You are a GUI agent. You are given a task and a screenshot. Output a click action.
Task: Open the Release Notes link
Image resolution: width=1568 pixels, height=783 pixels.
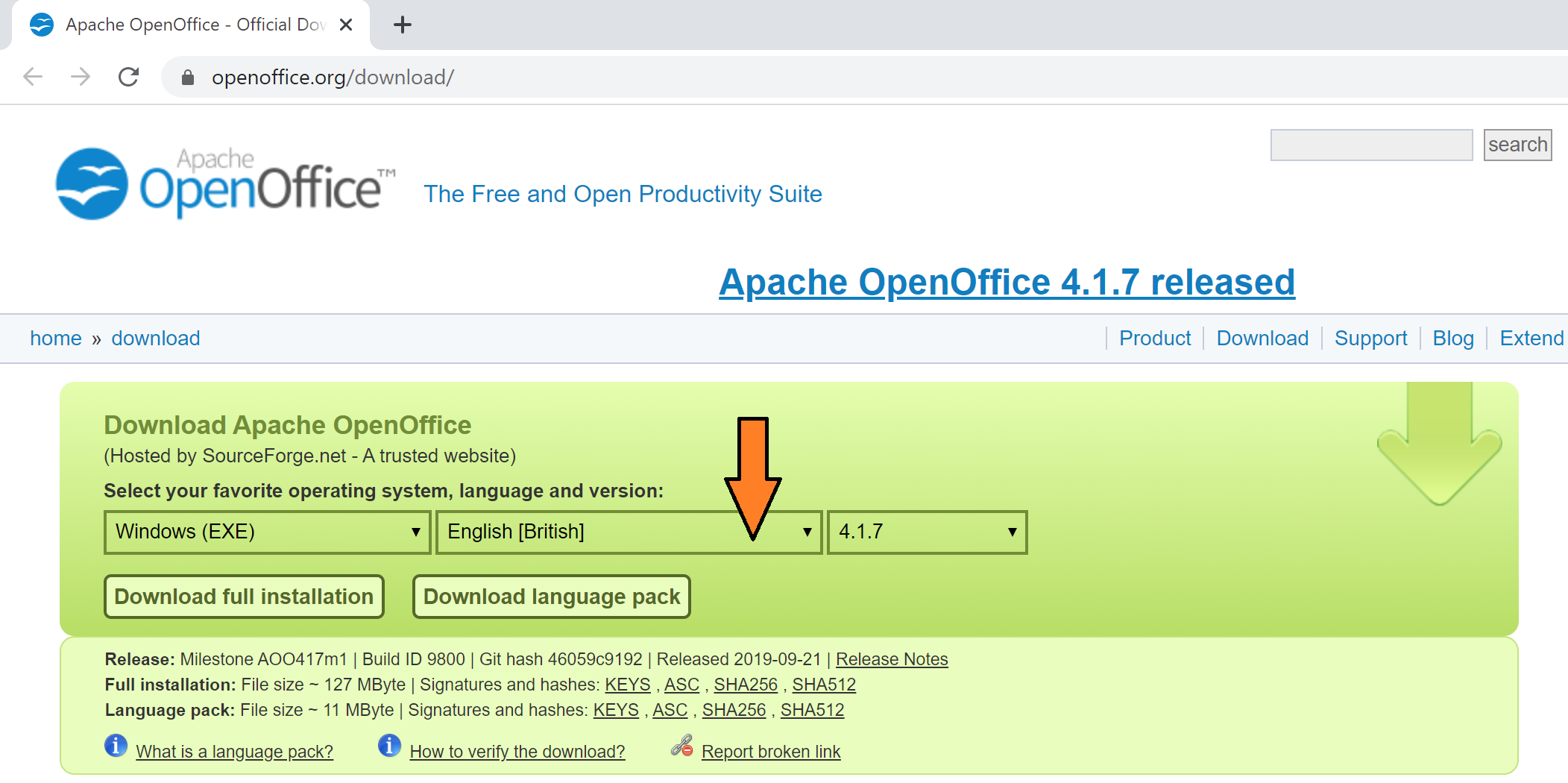point(891,659)
